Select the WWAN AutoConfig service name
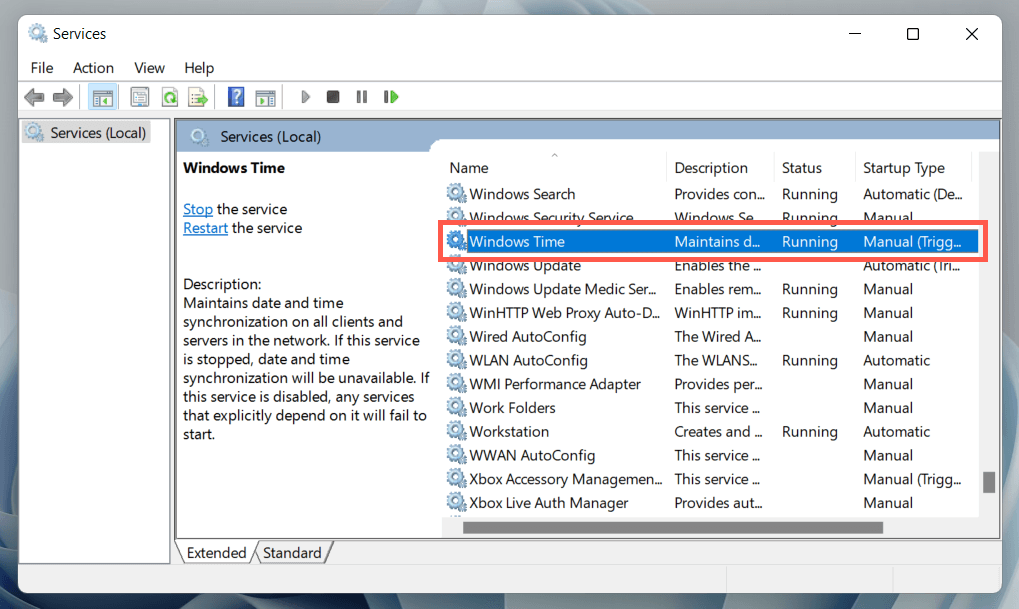 [x=532, y=455]
